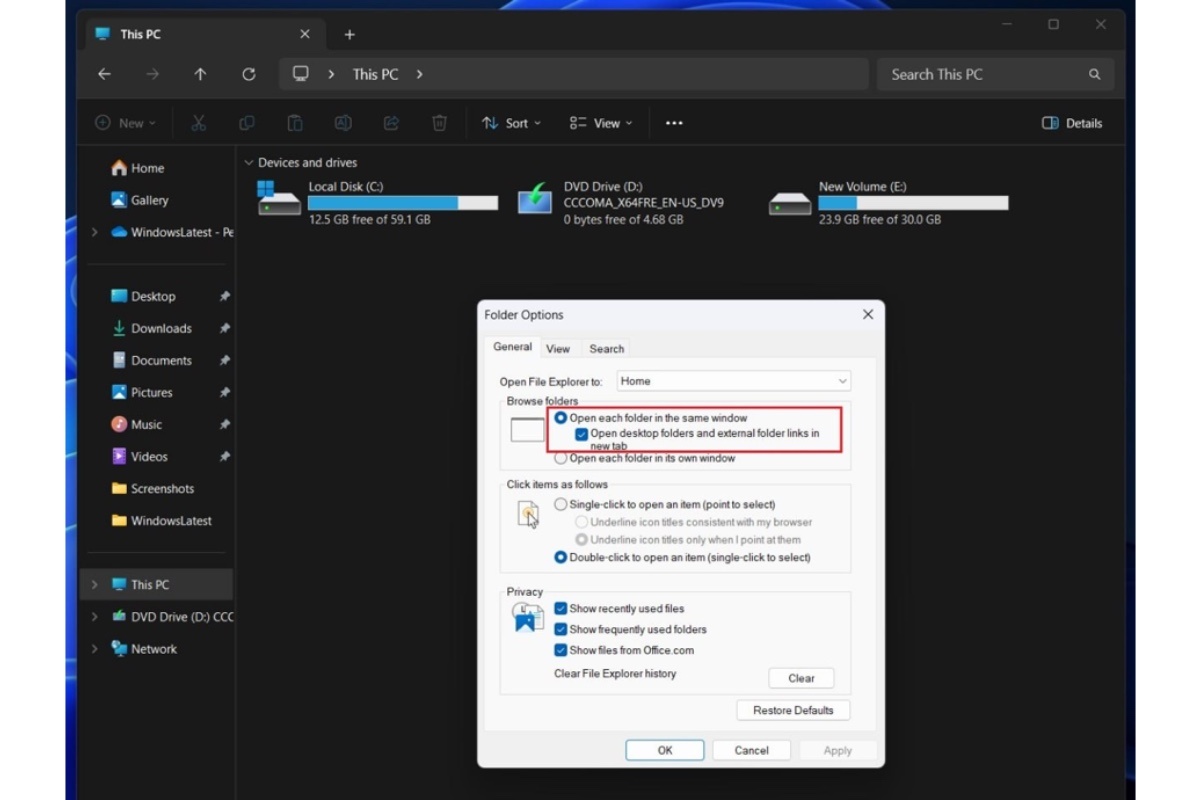This screenshot has height=800, width=1200.
Task: Click the Delete trash icon
Action: (x=439, y=123)
